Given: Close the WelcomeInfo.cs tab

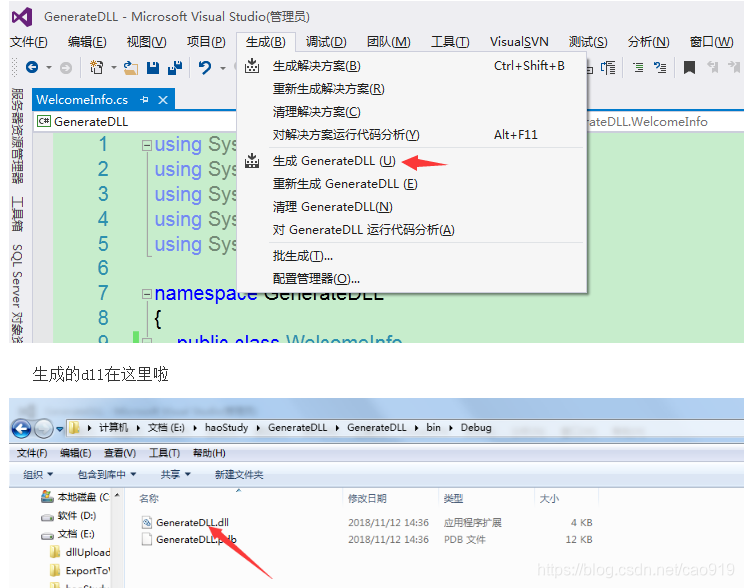Looking at the screenshot, I should (163, 100).
